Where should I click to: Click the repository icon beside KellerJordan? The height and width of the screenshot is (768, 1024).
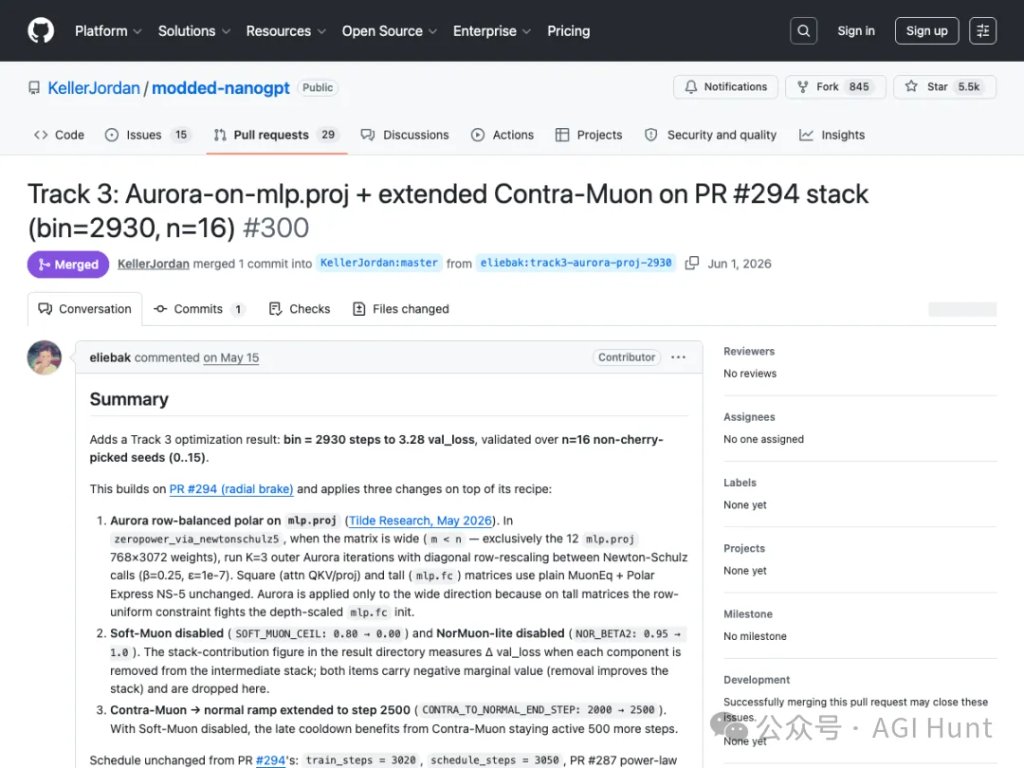pyautogui.click(x=34, y=88)
